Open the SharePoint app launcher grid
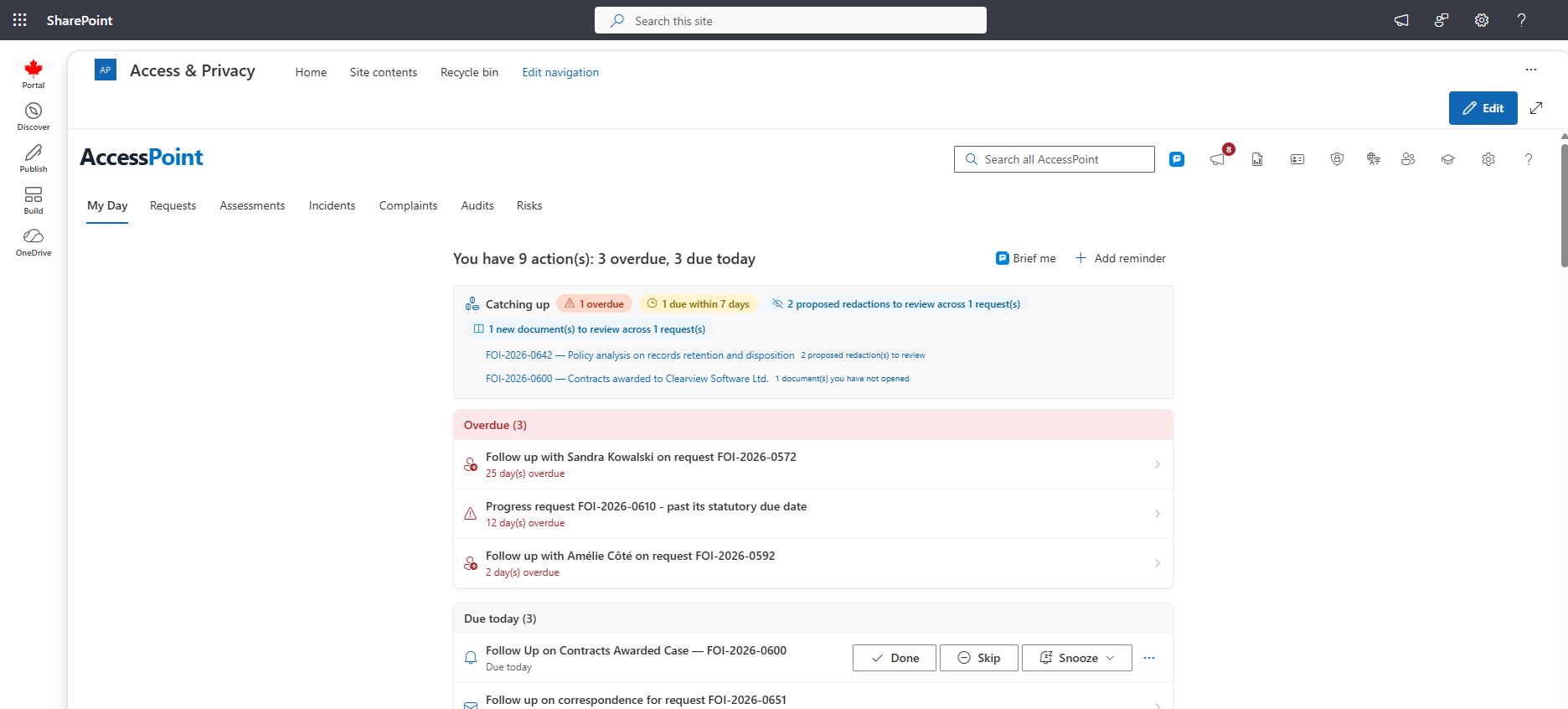This screenshot has height=709, width=1568. point(20,20)
